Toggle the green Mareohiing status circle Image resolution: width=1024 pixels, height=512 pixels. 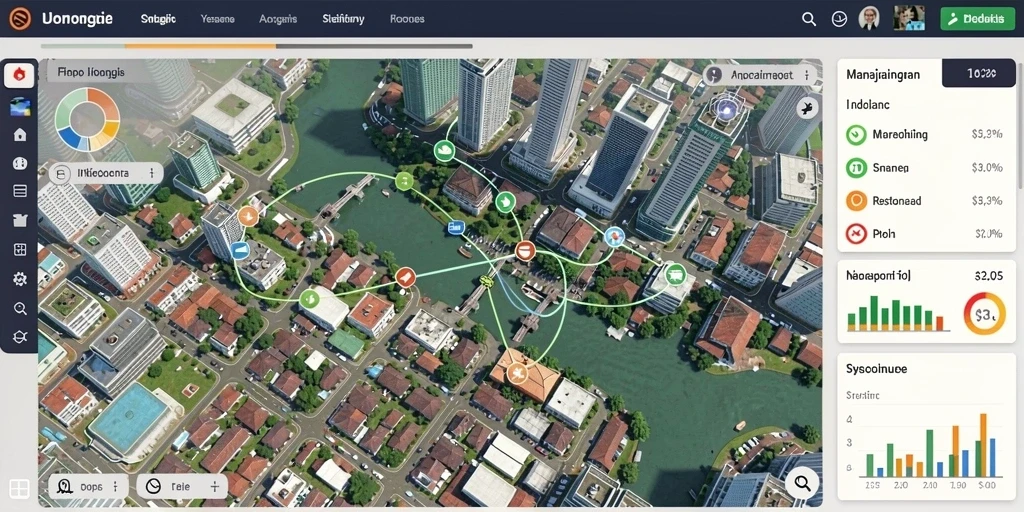click(856, 135)
